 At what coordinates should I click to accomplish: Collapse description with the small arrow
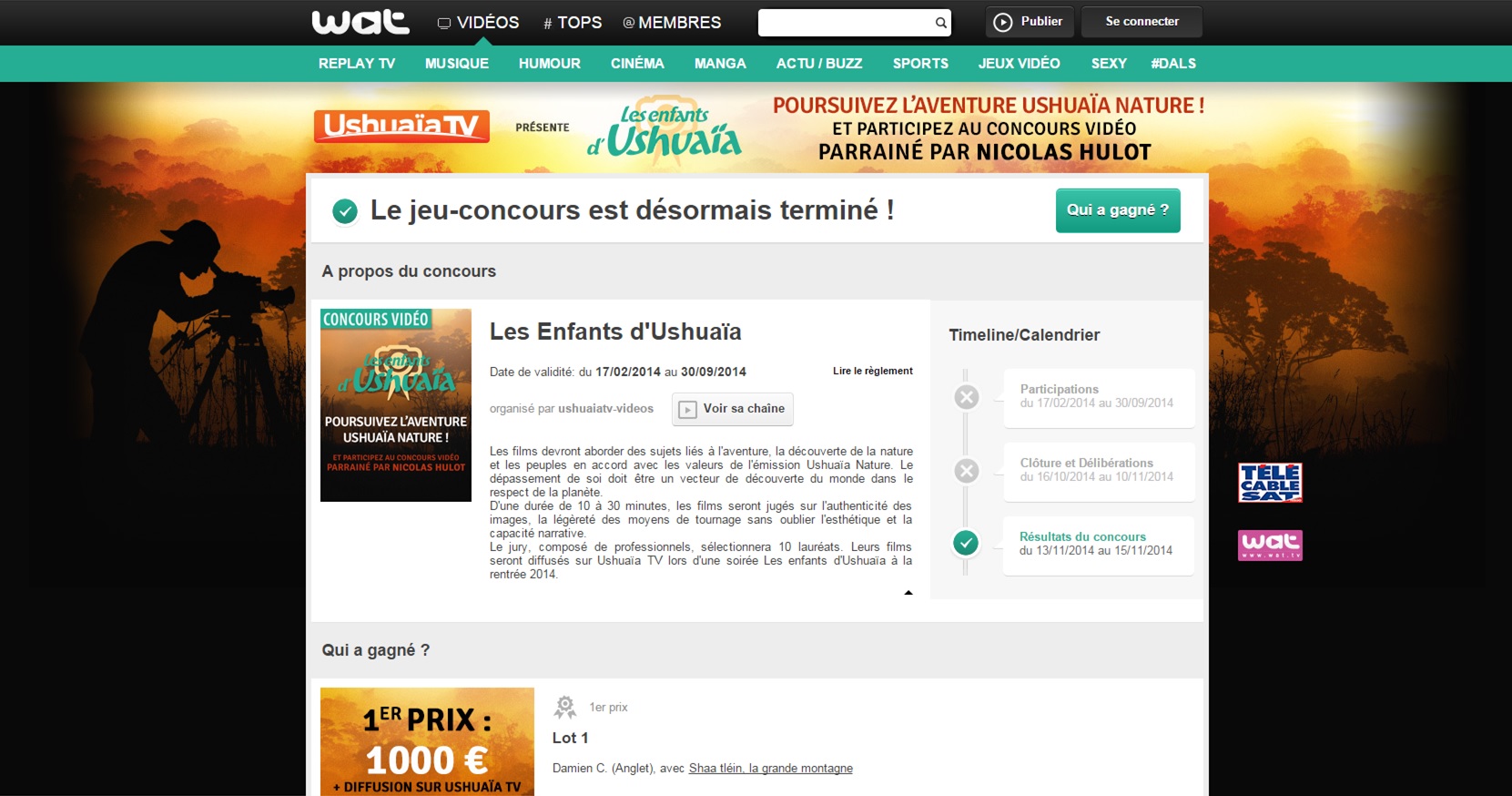(908, 593)
